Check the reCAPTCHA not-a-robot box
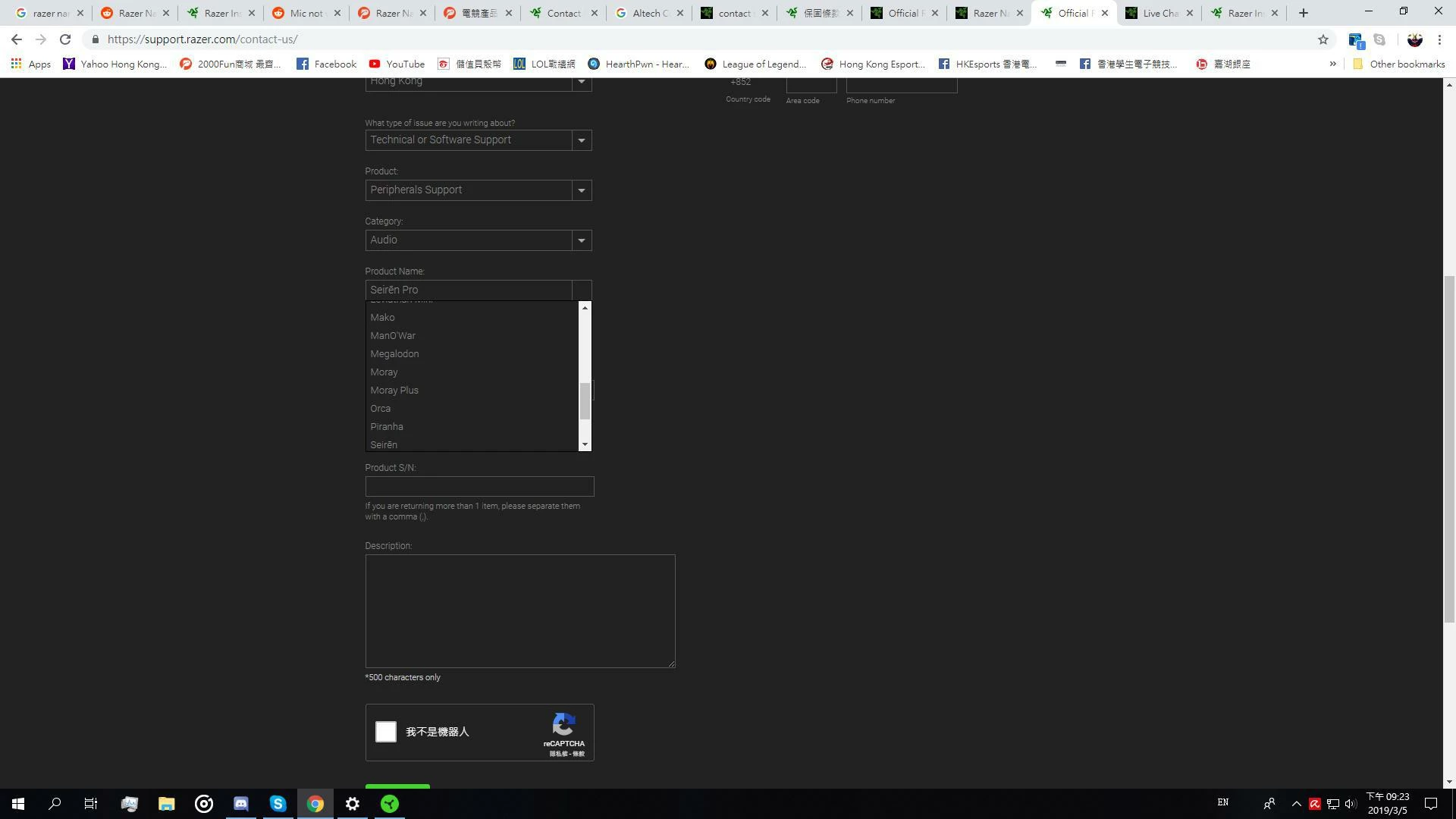1456x819 pixels. (386, 732)
